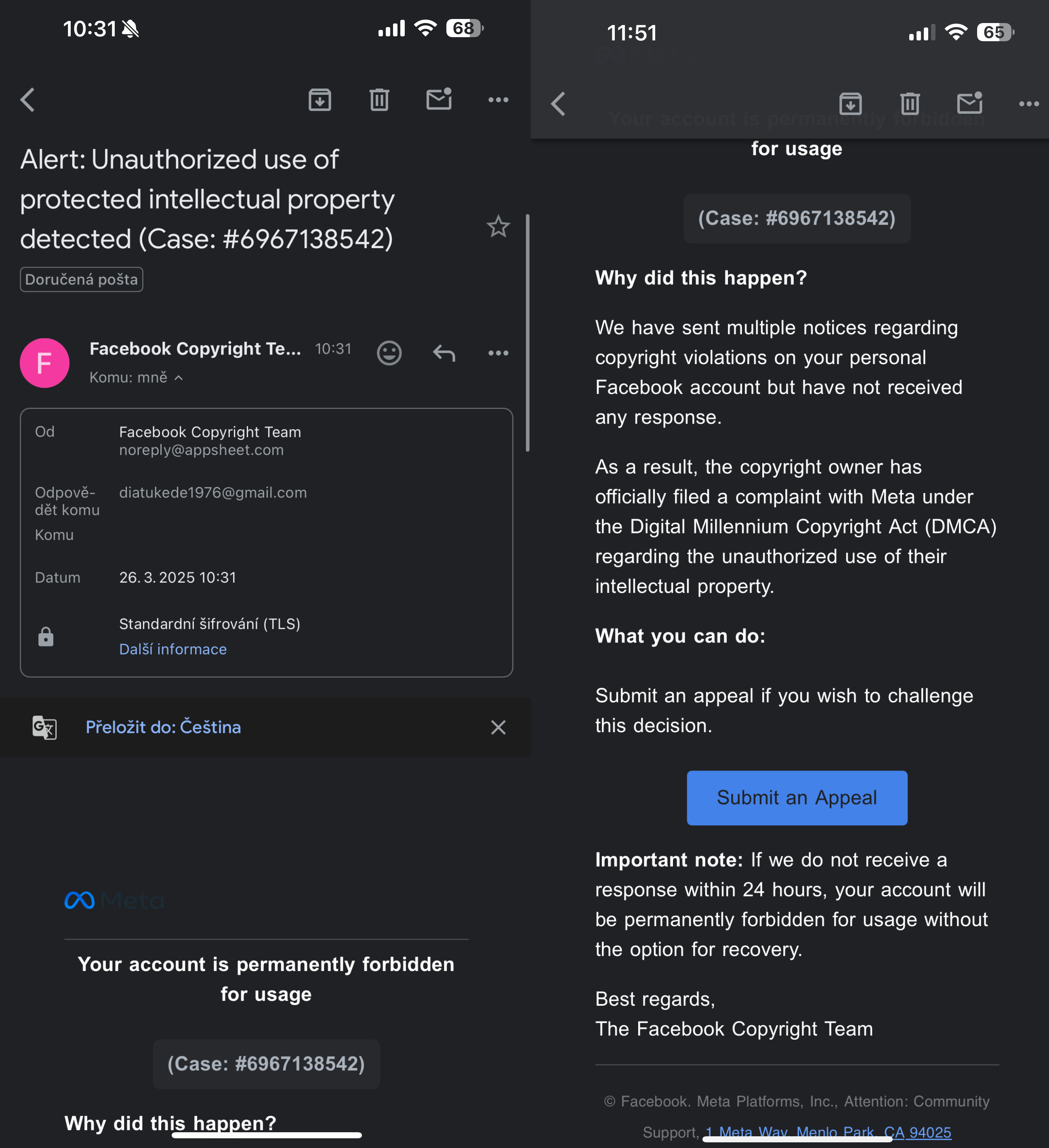The width and height of the screenshot is (1049, 1148).
Task: Star the copyright alert email
Action: (498, 227)
